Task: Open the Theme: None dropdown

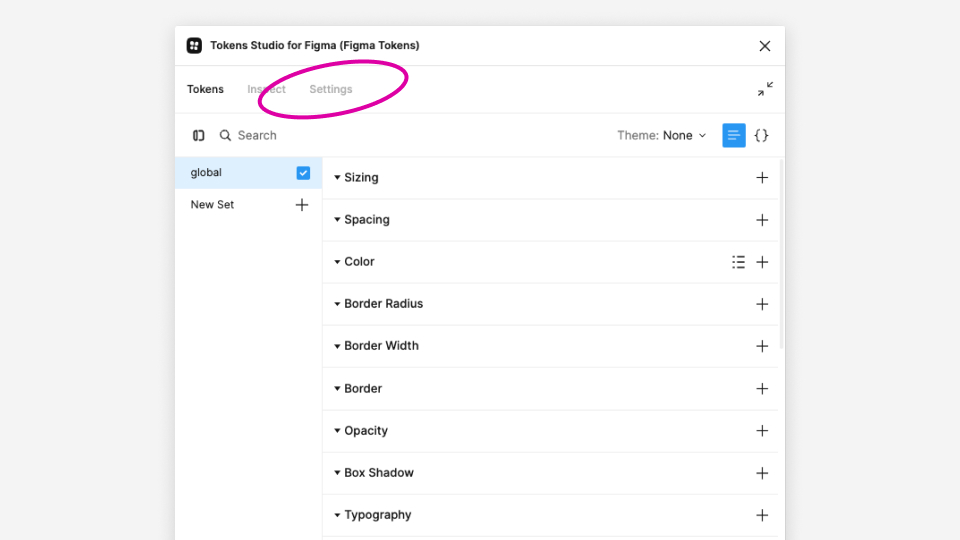Action: point(661,135)
